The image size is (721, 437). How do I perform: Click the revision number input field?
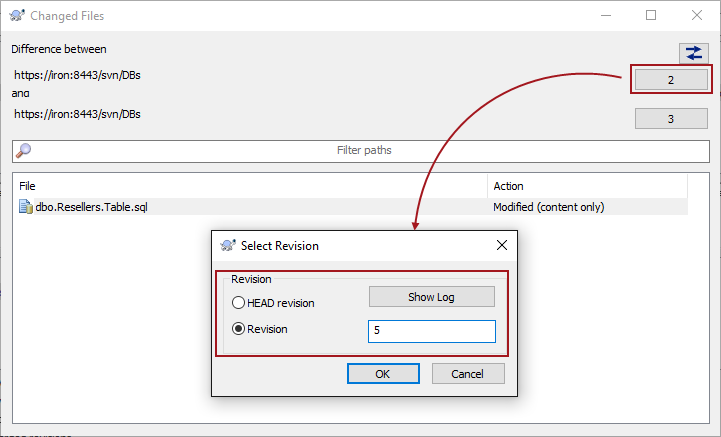[x=431, y=331]
